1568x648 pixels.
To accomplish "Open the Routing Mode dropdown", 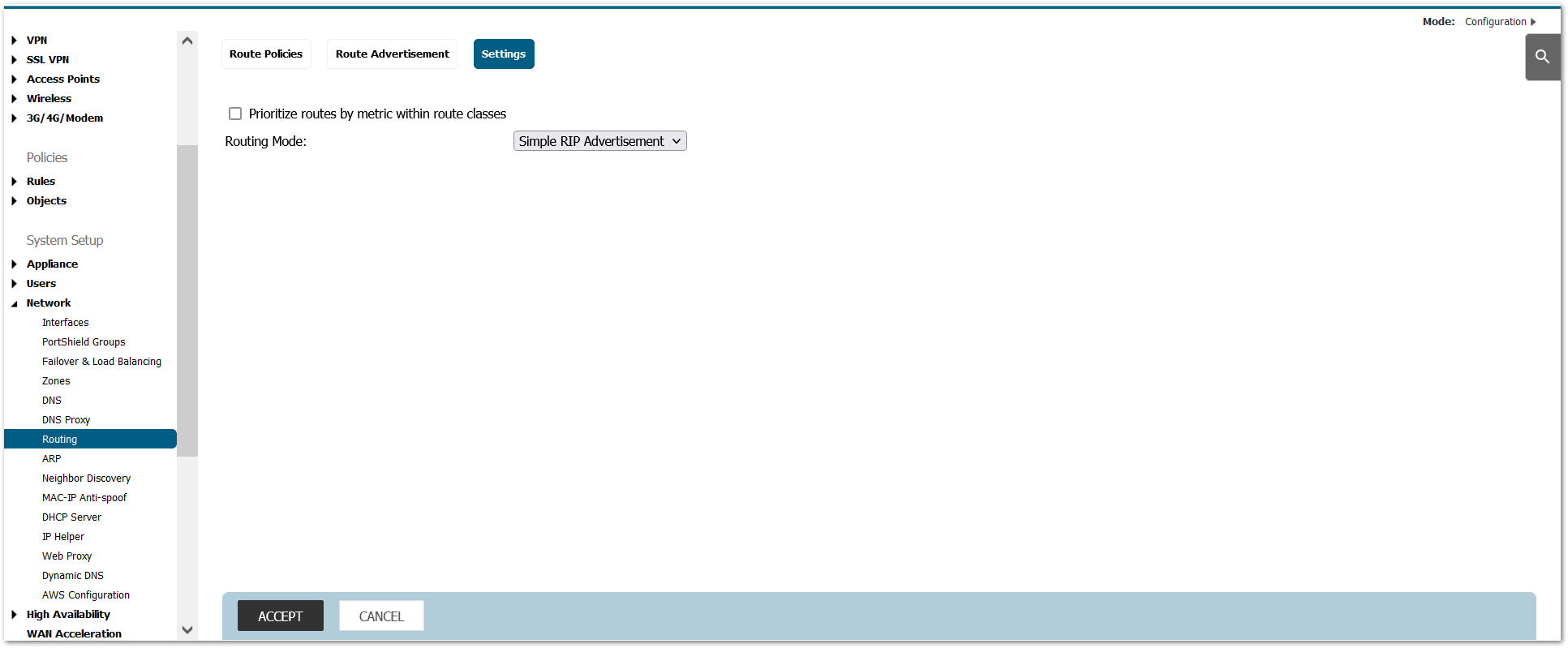I will (x=600, y=141).
